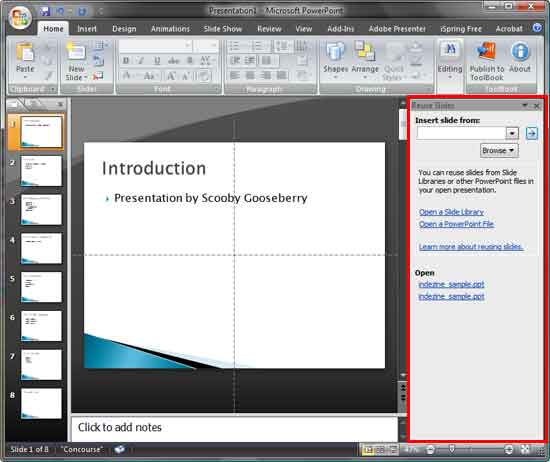Center text in Paragraph group
Image resolution: width=550 pixels, height=462 pixels.
(250, 75)
